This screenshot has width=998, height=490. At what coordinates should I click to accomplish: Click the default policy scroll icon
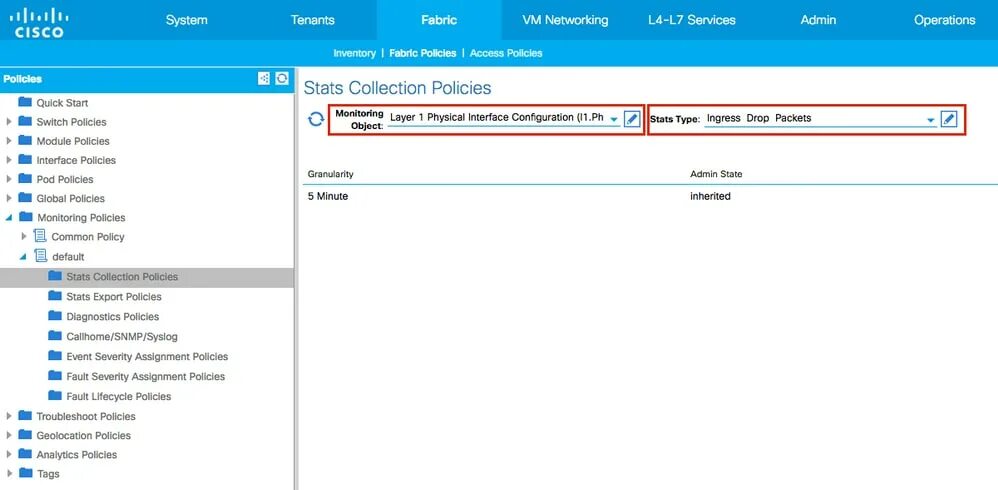(x=41, y=256)
